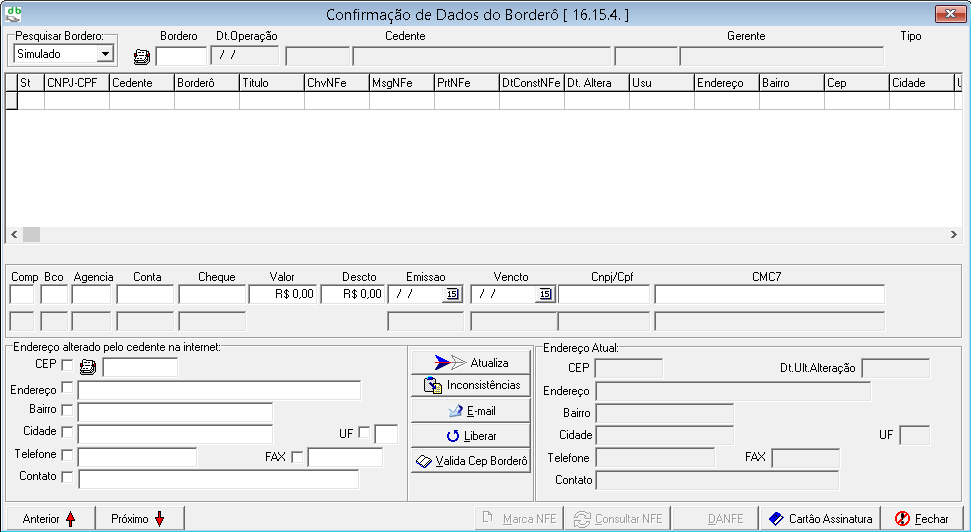Open the Vencto date calendar picker
The height and width of the screenshot is (532, 971).
coord(545,294)
